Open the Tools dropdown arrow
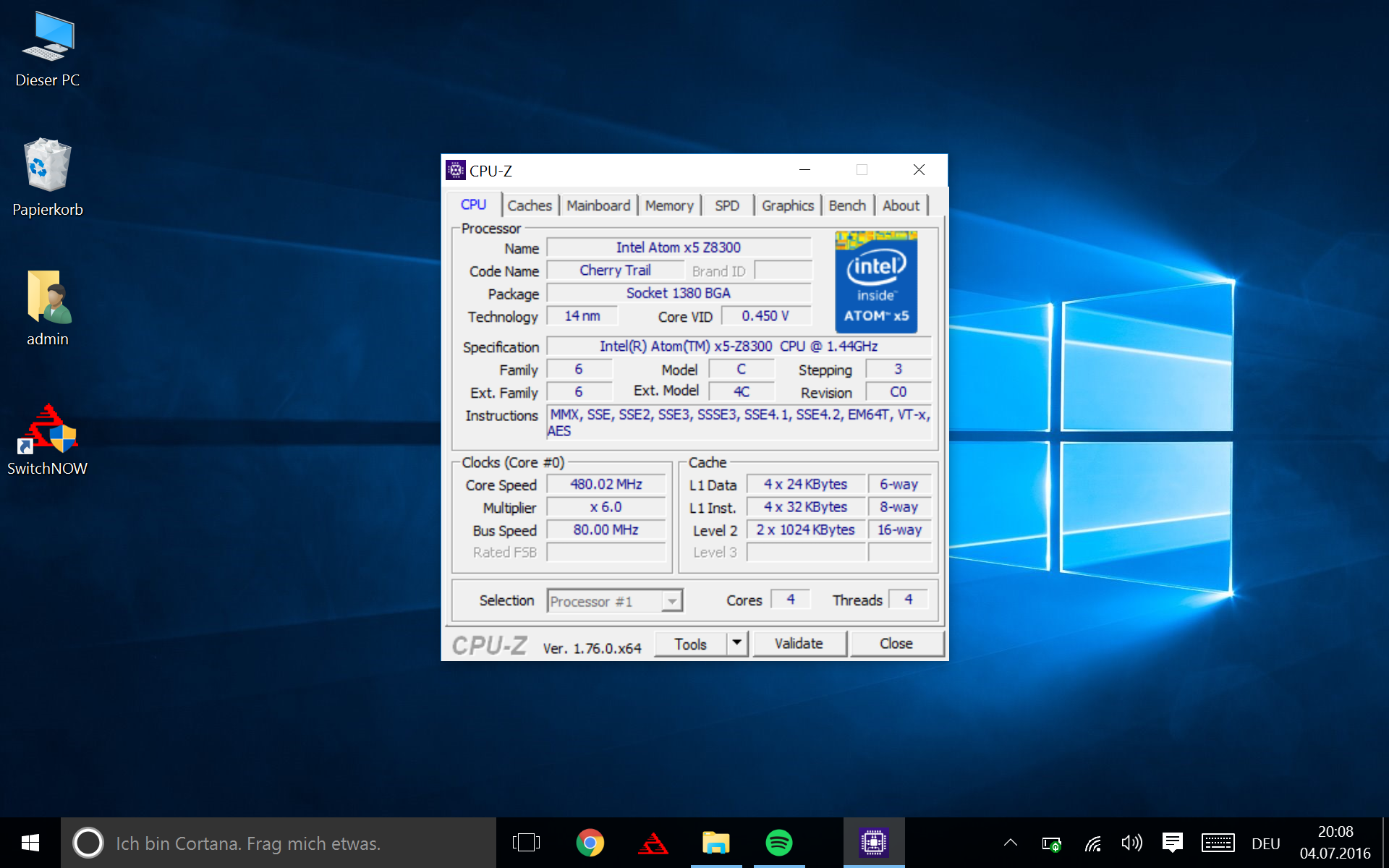 [x=736, y=642]
